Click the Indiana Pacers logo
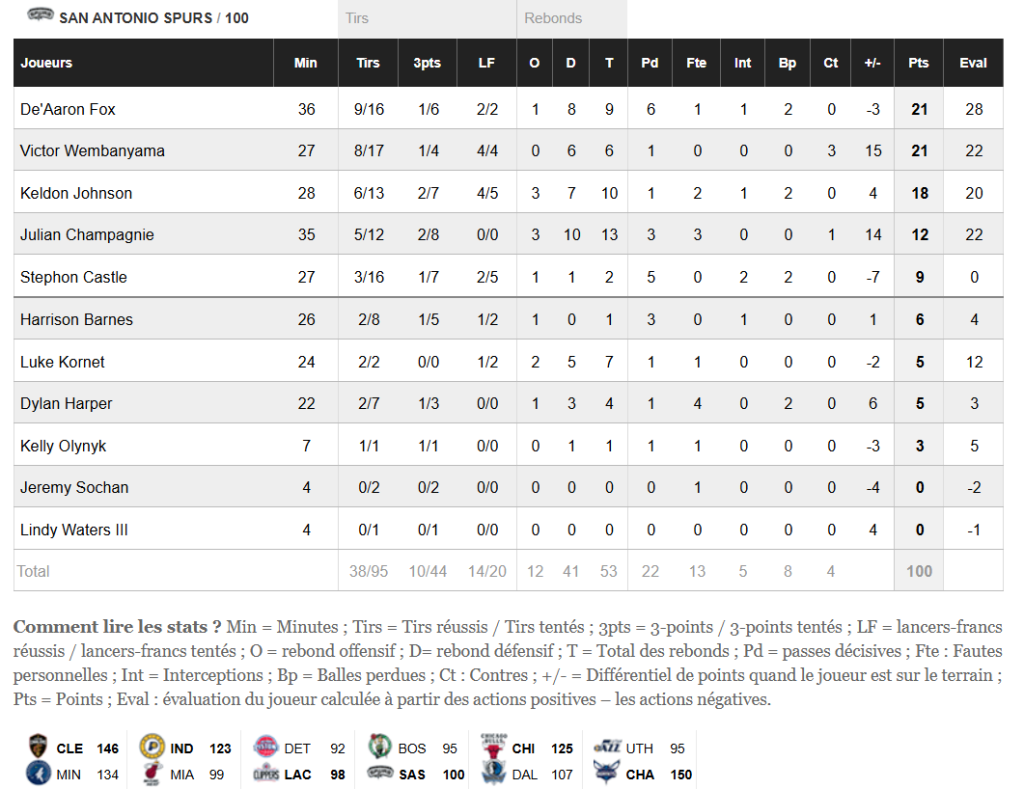The width and height of the screenshot is (1024, 789). pyautogui.click(x=151, y=747)
